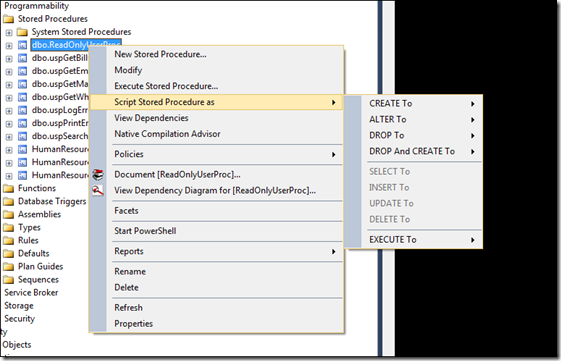Expand the dbo.uspGetBill node
The image size is (561, 361).
[x=9, y=59]
